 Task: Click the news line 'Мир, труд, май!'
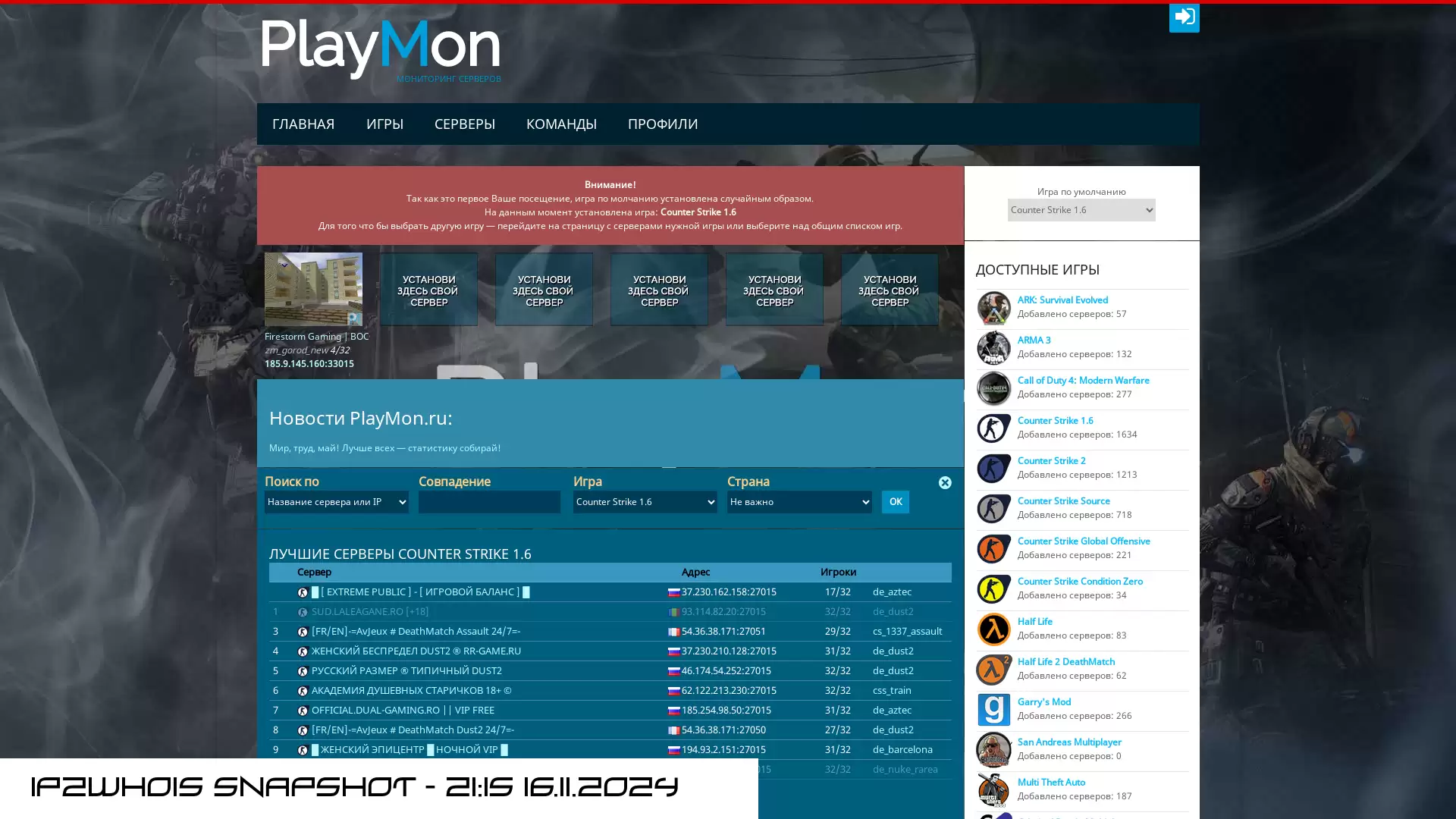(x=384, y=448)
